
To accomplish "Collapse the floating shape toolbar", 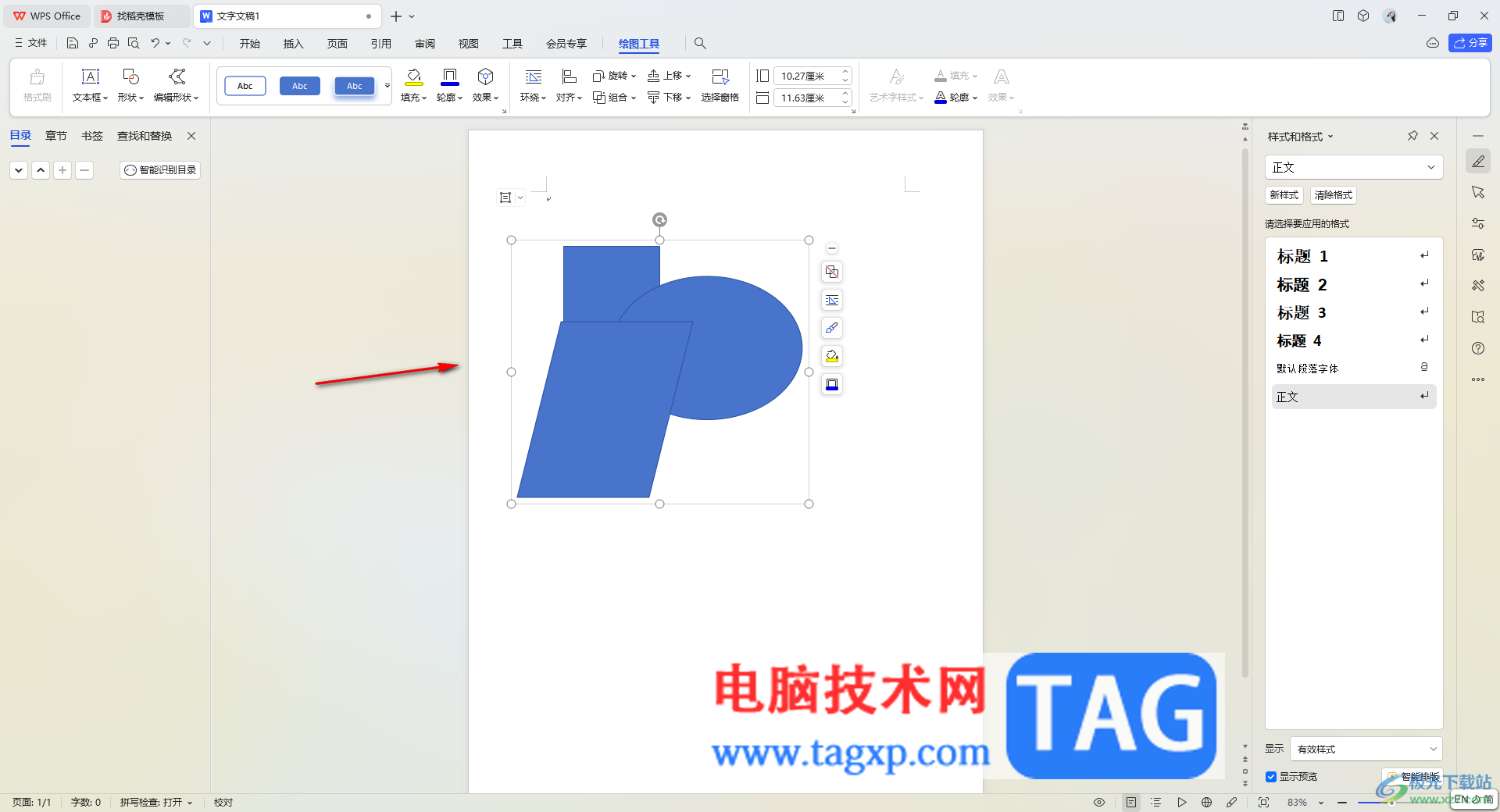I will coord(832,248).
